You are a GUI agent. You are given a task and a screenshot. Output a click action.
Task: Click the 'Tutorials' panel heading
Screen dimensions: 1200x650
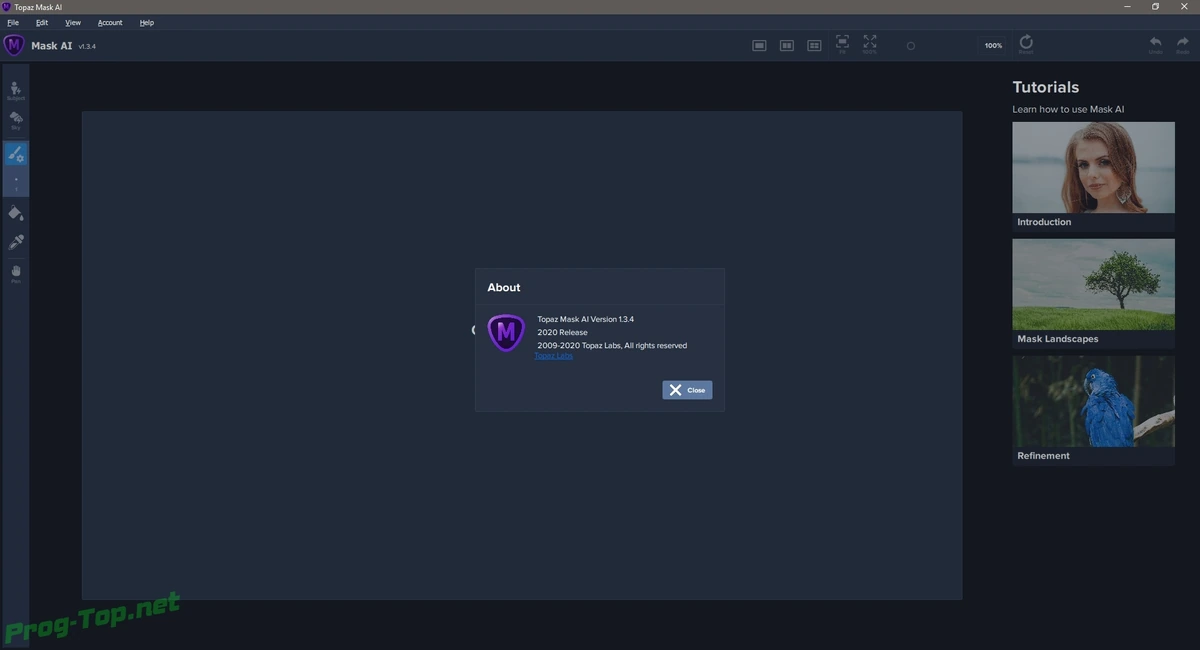1046,87
